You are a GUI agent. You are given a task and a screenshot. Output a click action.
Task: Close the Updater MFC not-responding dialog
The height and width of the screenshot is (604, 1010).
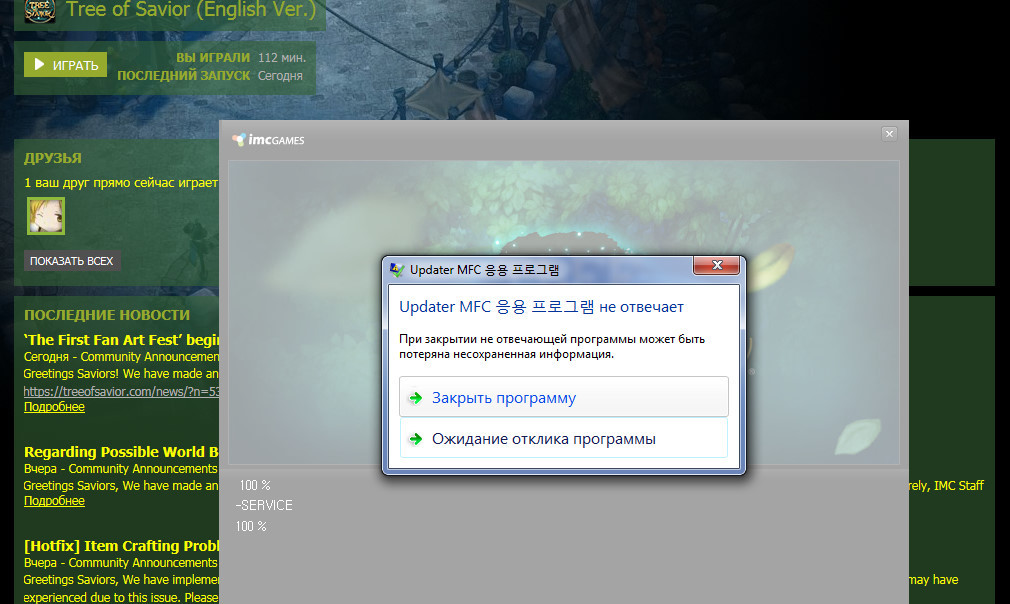717,266
